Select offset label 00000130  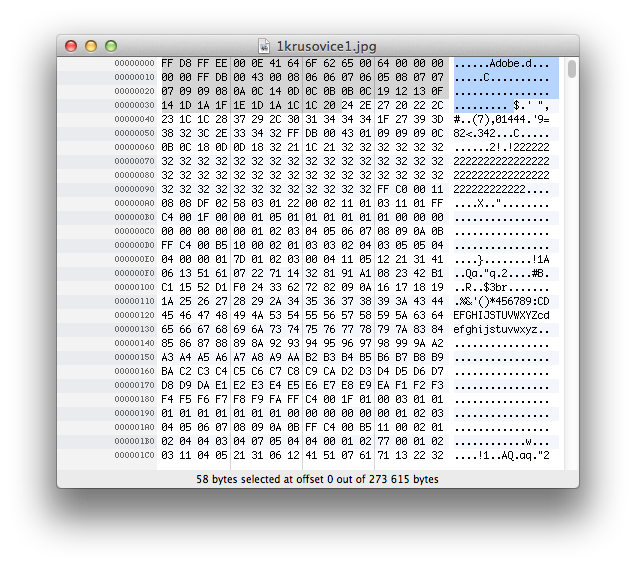coord(134,329)
